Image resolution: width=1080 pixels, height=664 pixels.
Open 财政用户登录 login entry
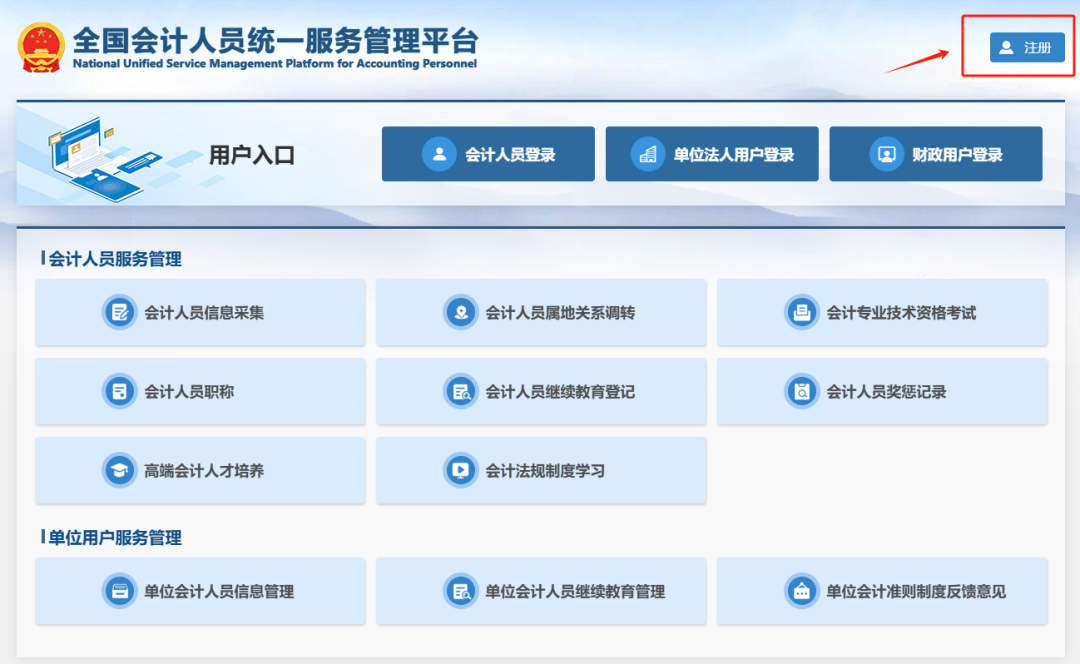pos(936,154)
